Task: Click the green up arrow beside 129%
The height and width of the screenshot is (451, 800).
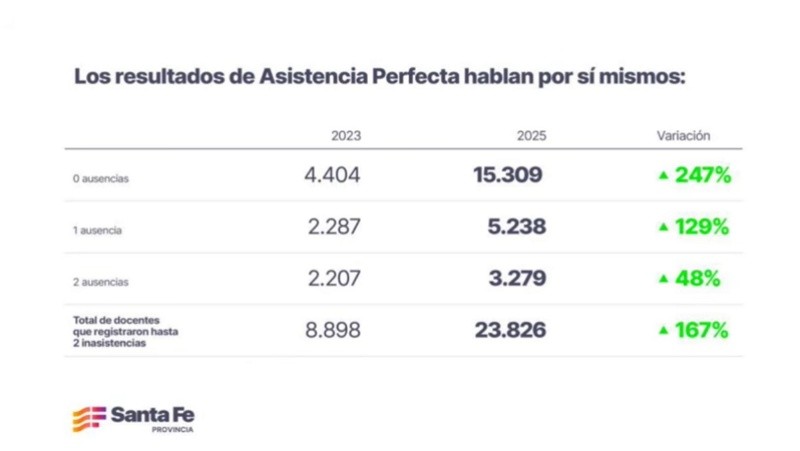Action: pos(662,228)
